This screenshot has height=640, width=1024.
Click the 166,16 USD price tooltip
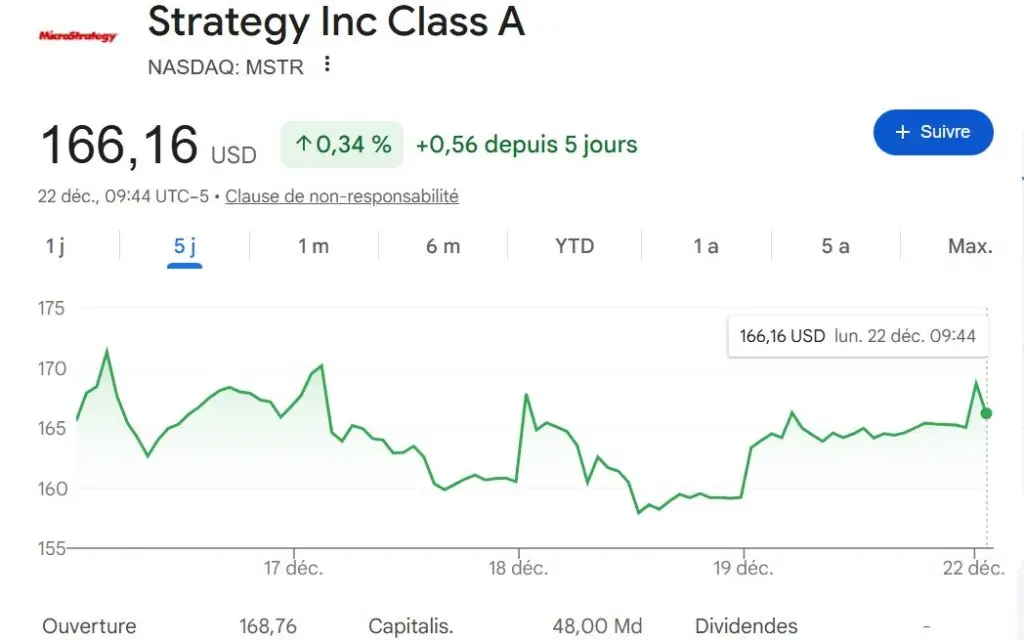pyautogui.click(x=857, y=336)
